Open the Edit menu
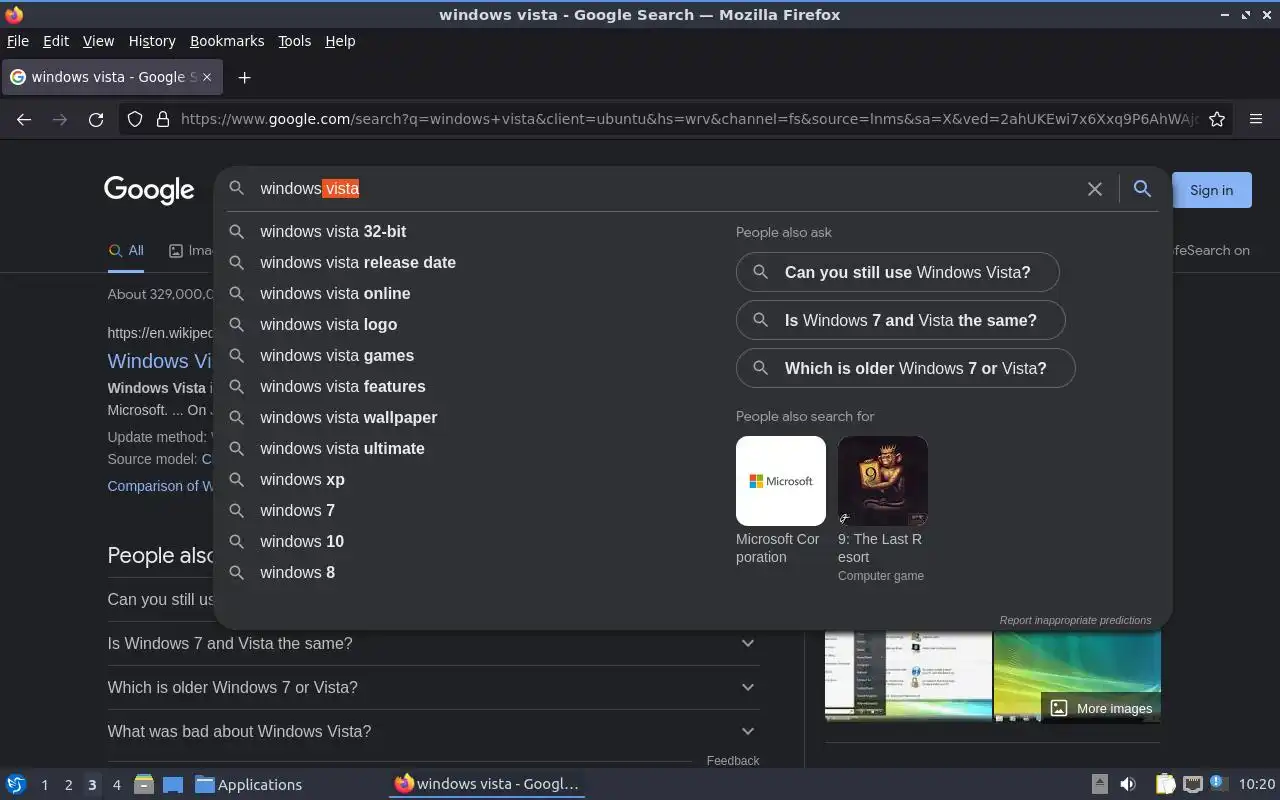 pyautogui.click(x=56, y=41)
